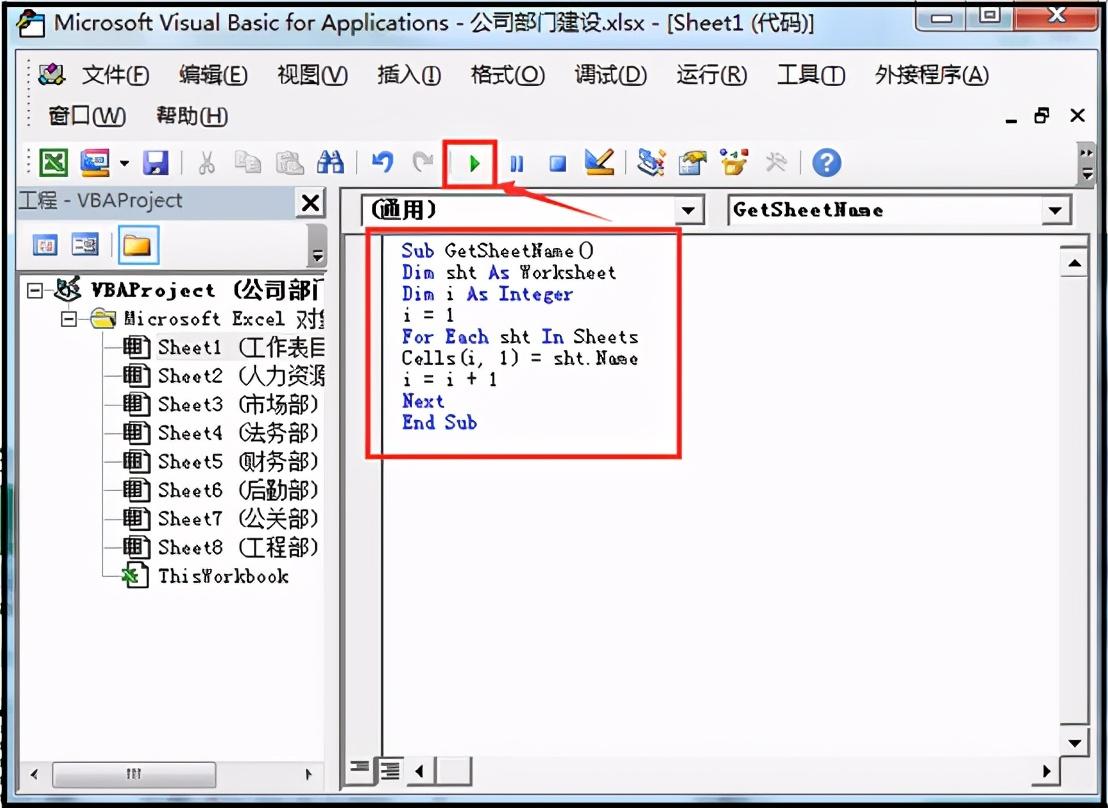1108x808 pixels.
Task: Open the 运行(R) menu
Action: [711, 74]
